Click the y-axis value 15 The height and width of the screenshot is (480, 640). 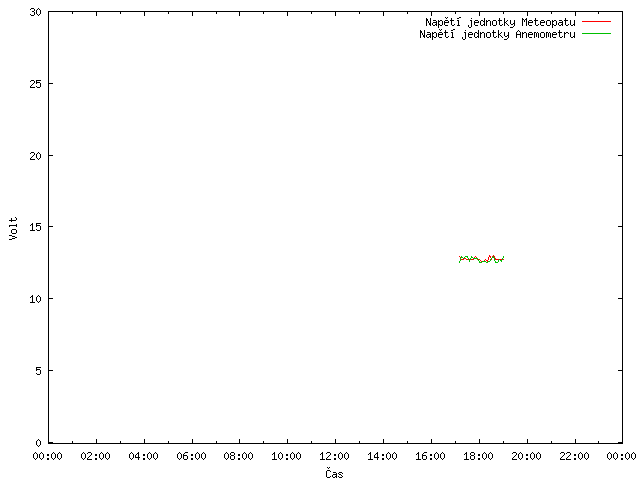tap(36, 227)
